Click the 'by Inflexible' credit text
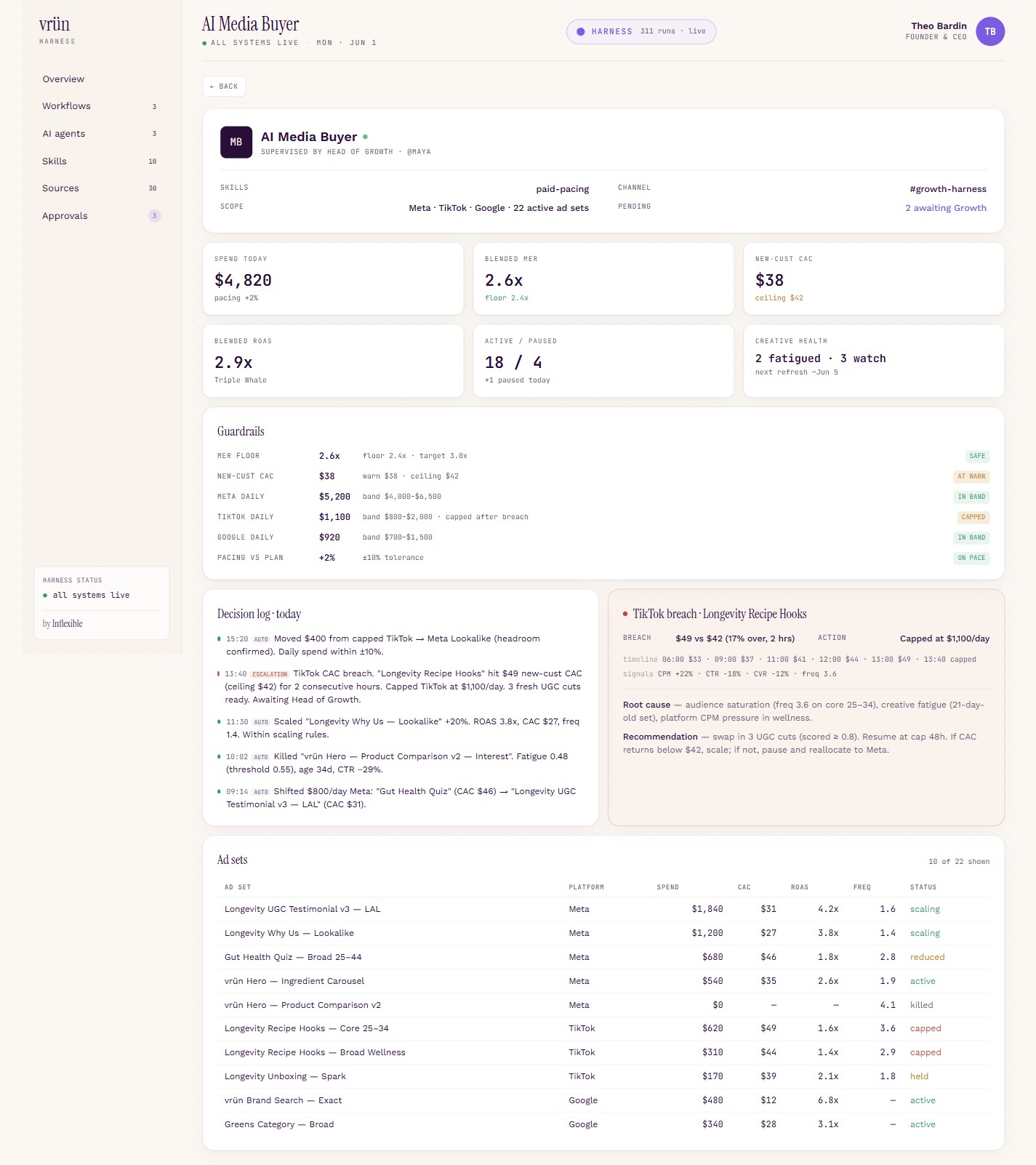Viewport: 1036px width, 1165px height. (x=63, y=624)
